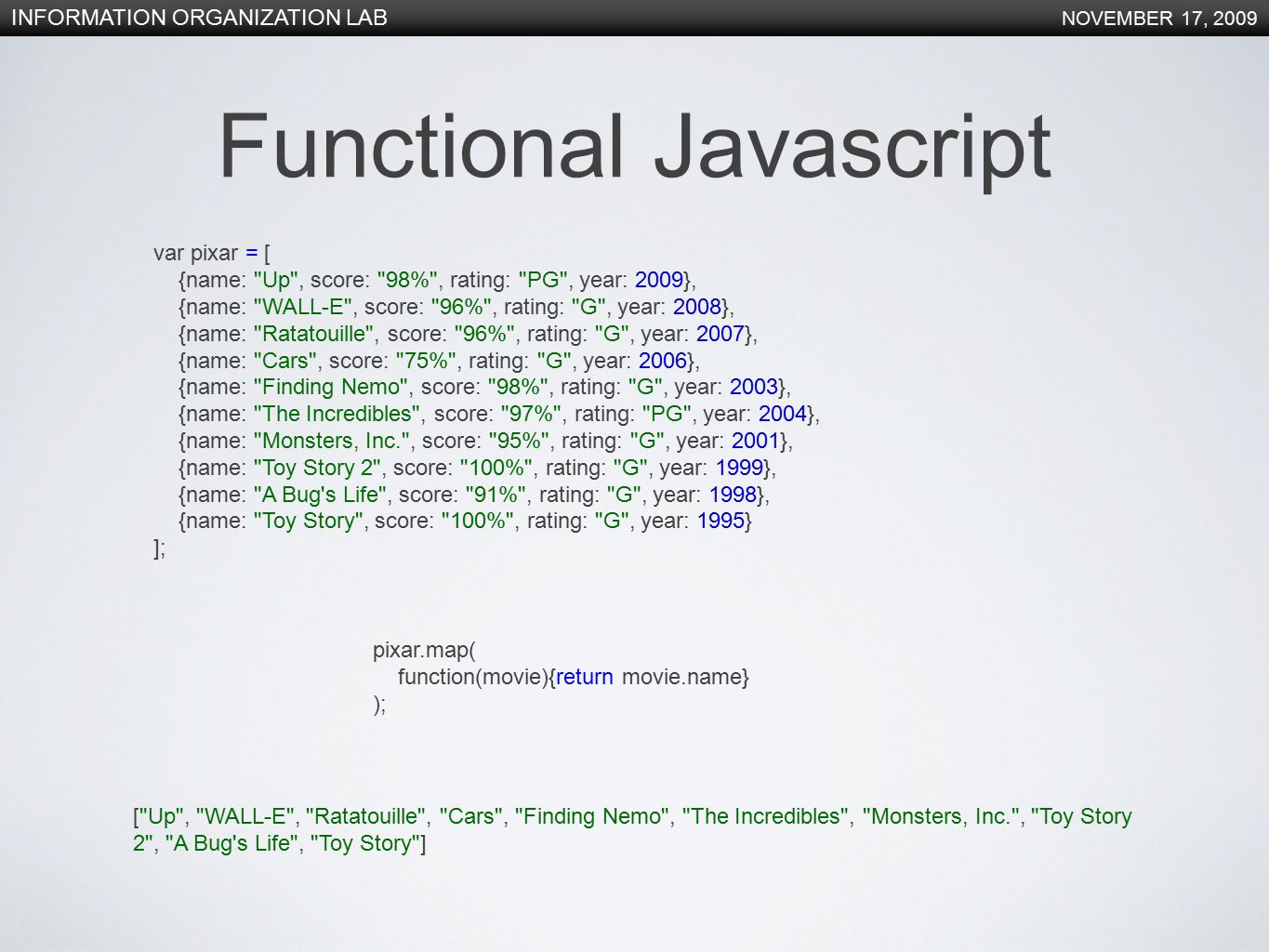Click "The Incredibles" in the output array
The image size is (1269, 952).
pyautogui.click(x=768, y=816)
